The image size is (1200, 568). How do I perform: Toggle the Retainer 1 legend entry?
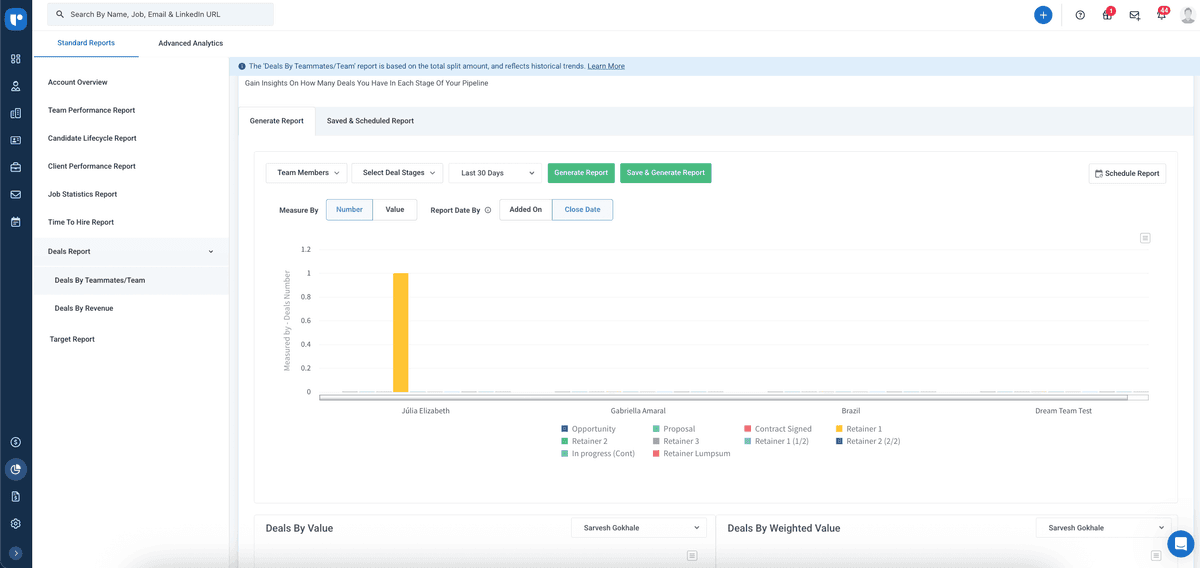pyautogui.click(x=859, y=429)
